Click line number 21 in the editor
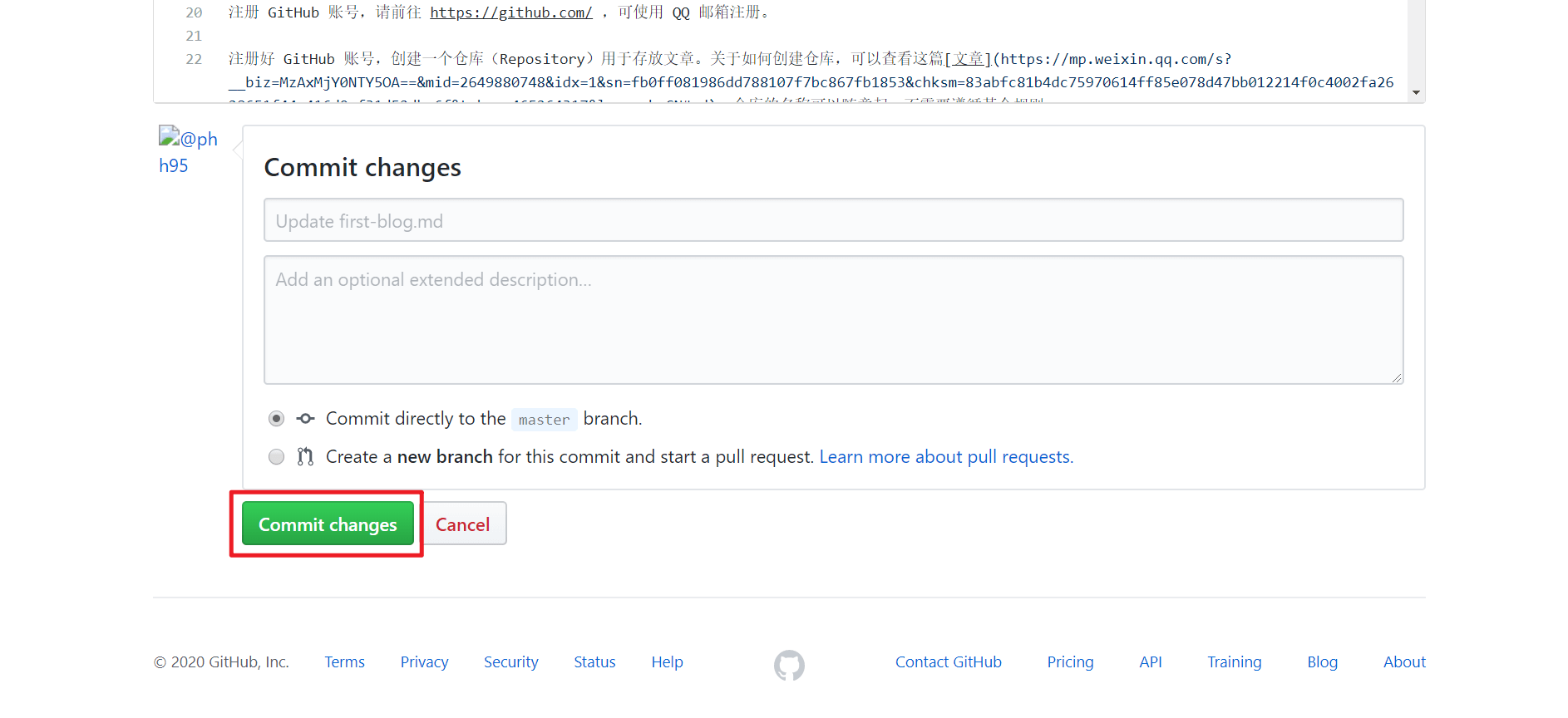The height and width of the screenshot is (718, 1568). tap(194, 36)
